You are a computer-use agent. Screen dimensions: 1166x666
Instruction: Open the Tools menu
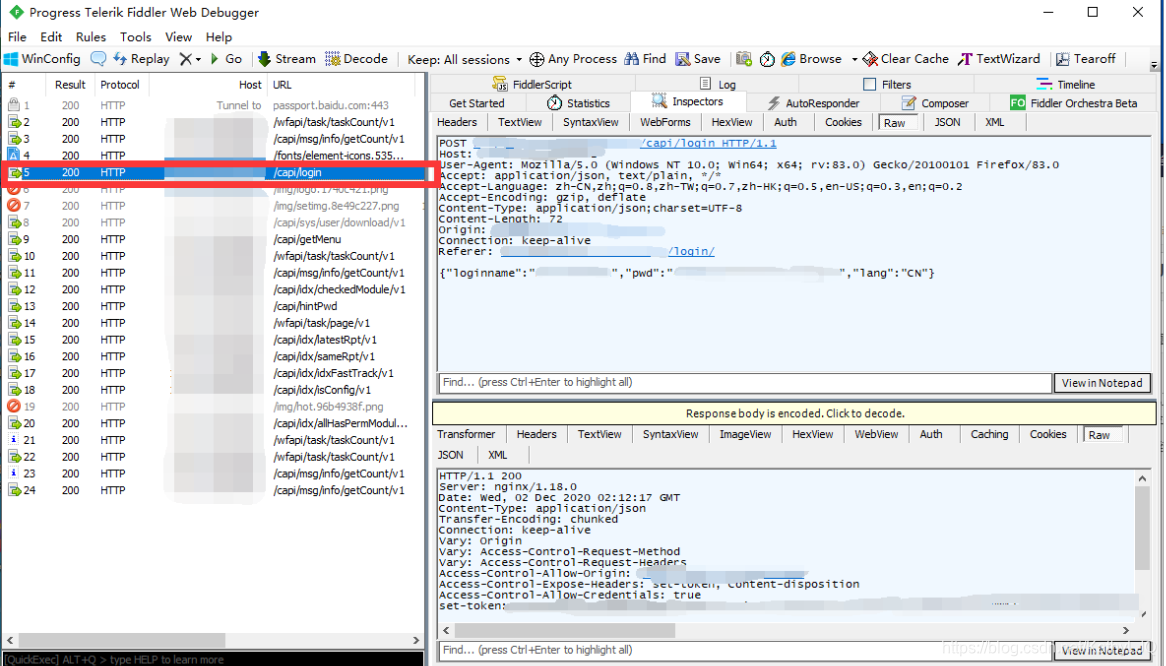pyautogui.click(x=135, y=36)
